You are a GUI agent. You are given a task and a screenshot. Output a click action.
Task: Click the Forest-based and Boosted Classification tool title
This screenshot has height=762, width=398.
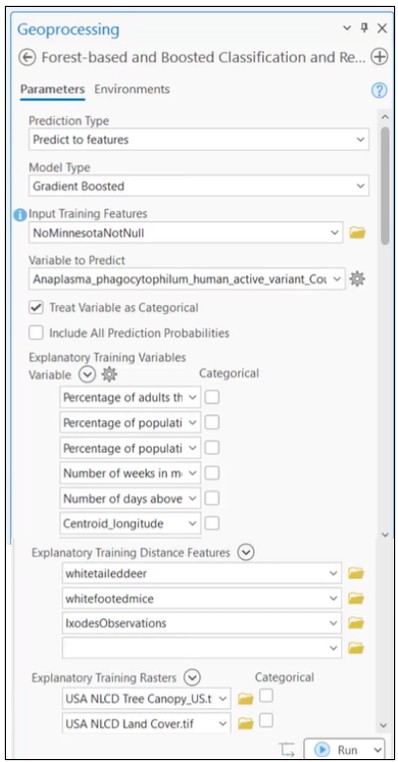tap(203, 57)
